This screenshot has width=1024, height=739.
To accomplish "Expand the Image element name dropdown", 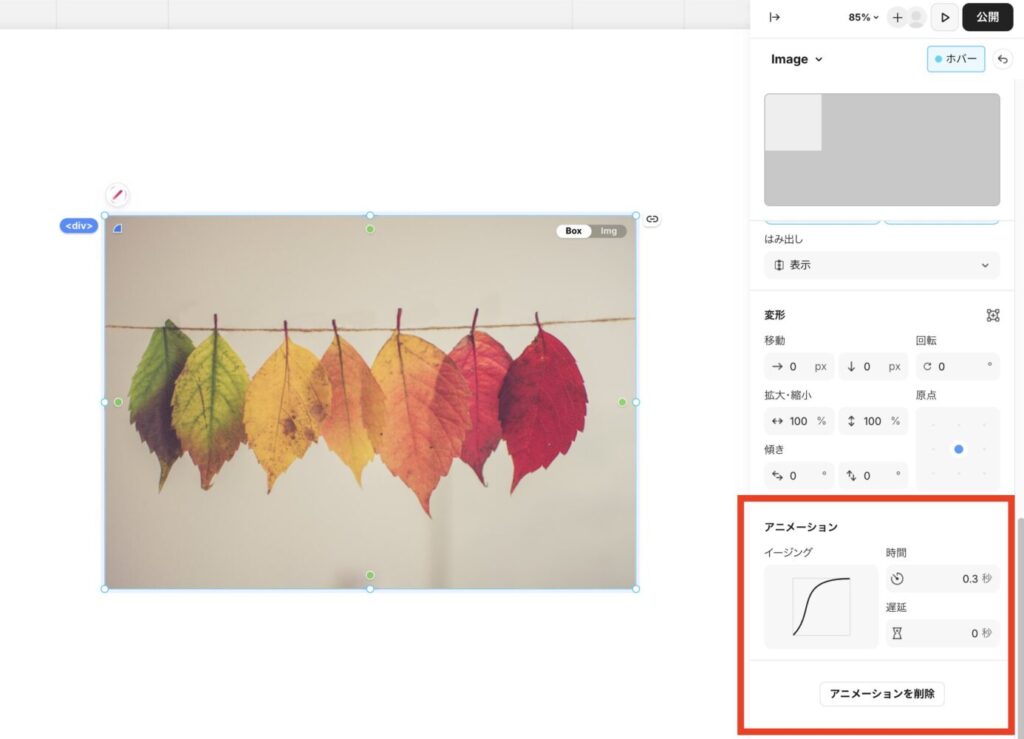I will click(796, 59).
